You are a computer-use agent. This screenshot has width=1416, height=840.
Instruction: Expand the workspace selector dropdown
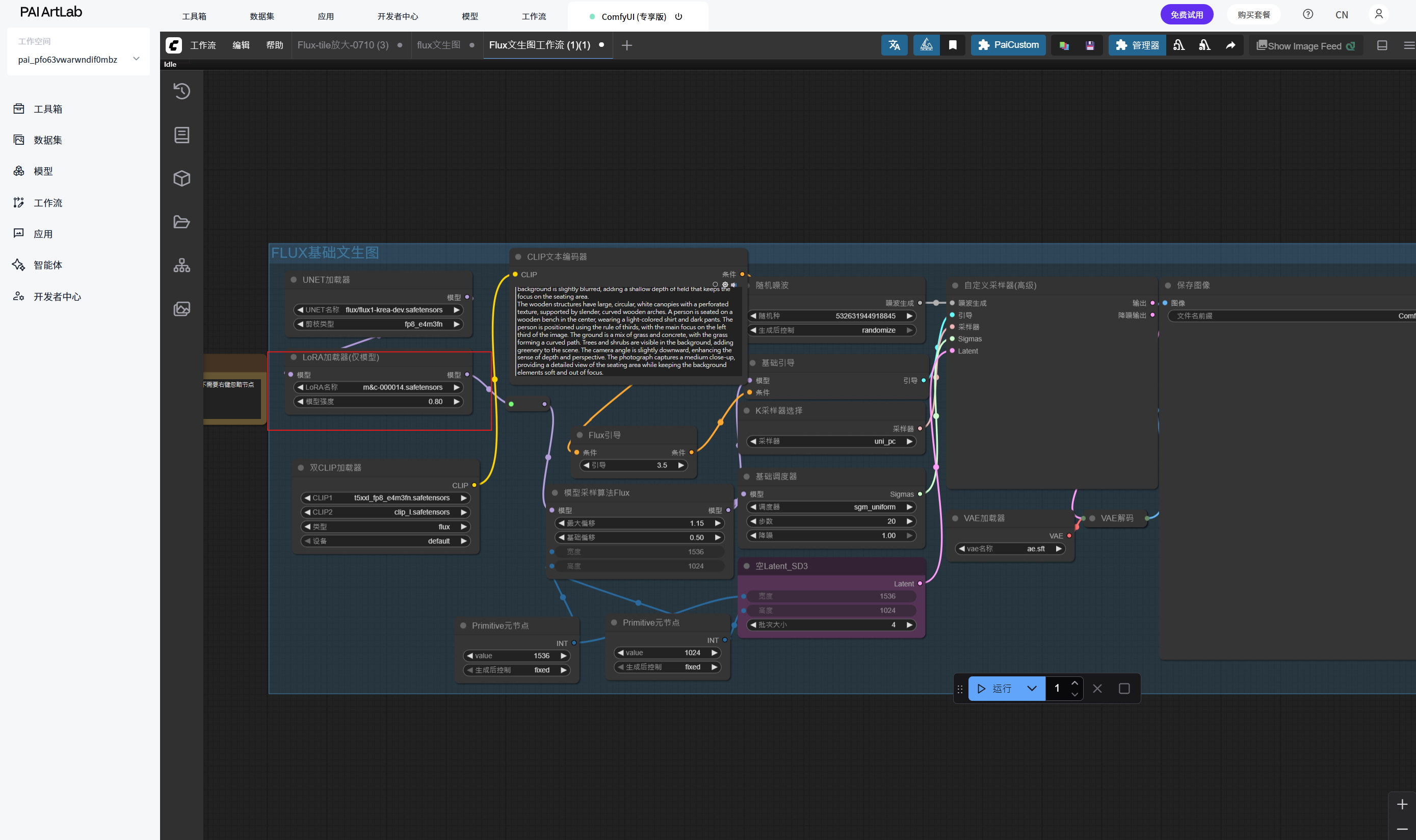coord(136,59)
